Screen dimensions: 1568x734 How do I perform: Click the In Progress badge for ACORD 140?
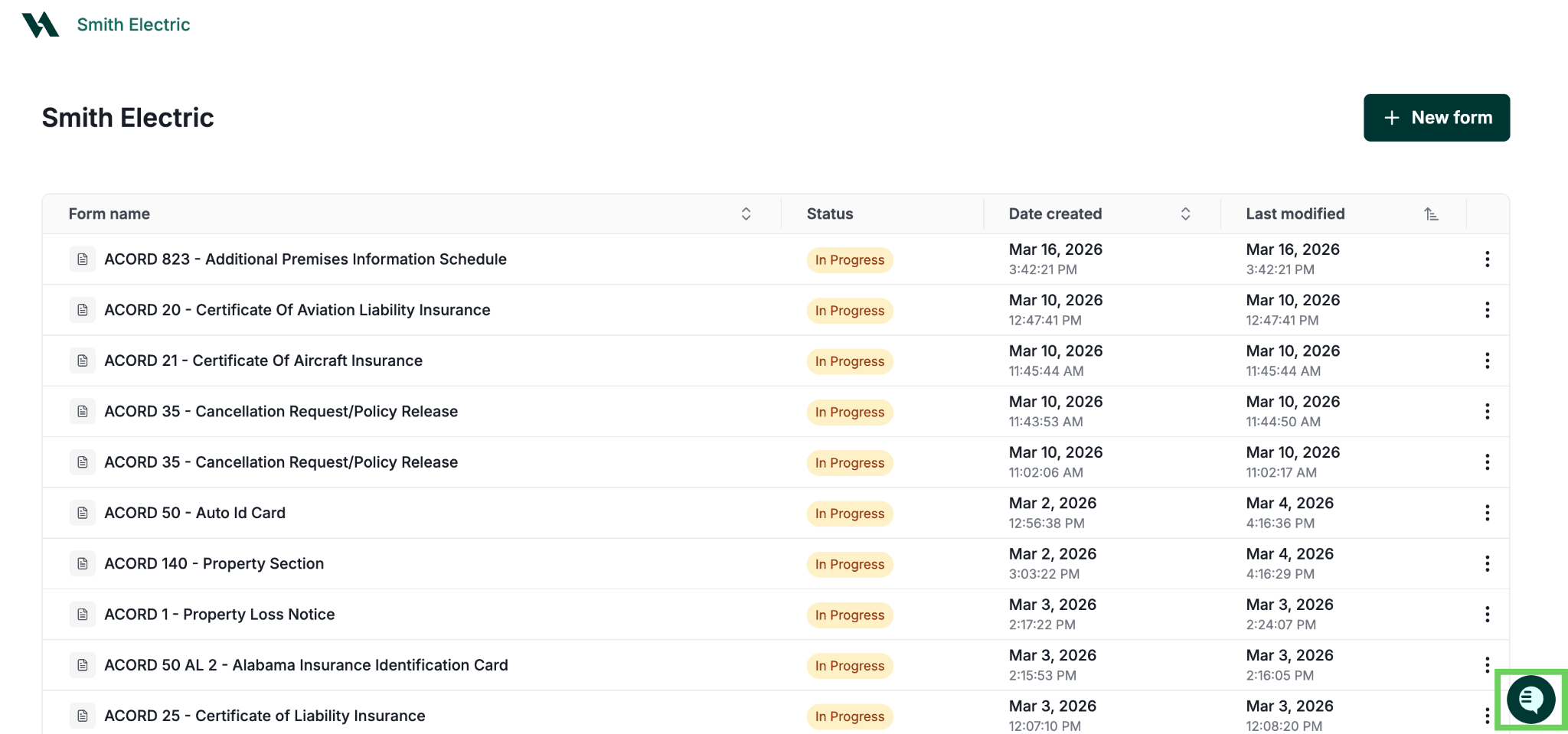tap(850, 564)
